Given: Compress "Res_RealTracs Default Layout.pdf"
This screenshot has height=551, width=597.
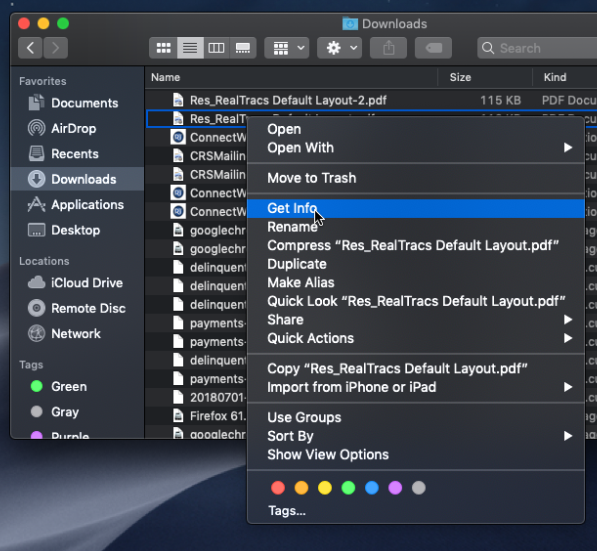Looking at the screenshot, I should point(416,246).
